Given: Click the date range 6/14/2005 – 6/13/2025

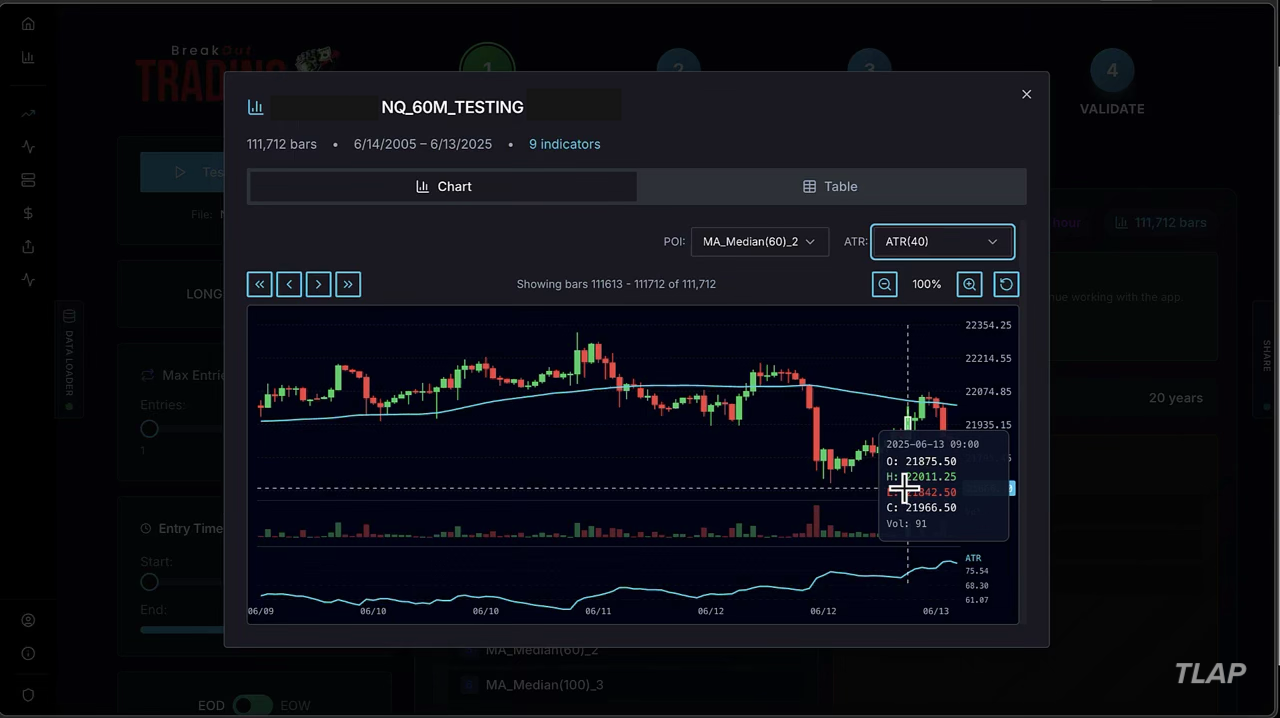Looking at the screenshot, I should click(x=423, y=144).
